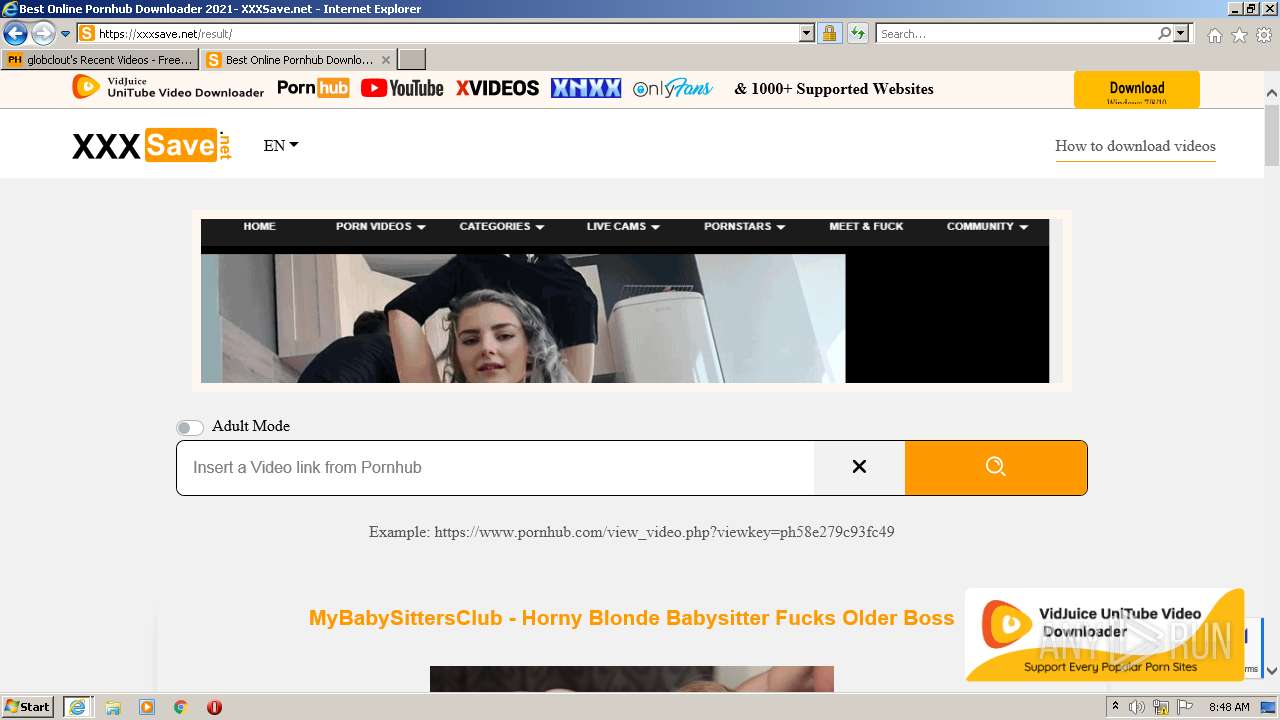Select HOME in the ad menu

pos(259,226)
